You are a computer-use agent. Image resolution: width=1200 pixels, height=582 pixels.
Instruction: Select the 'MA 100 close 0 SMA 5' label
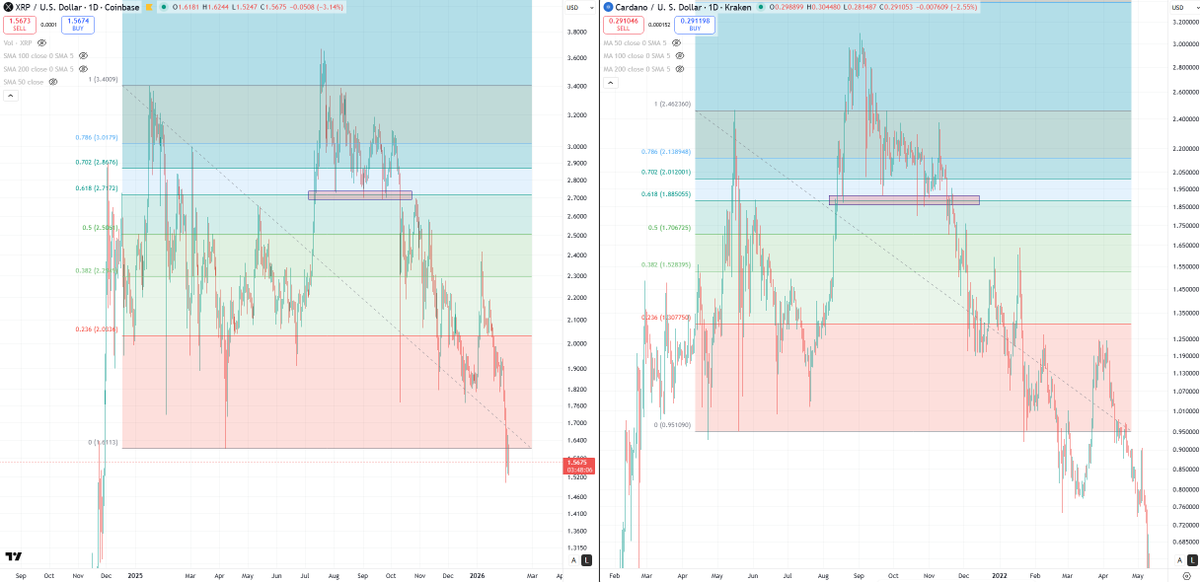coord(637,56)
